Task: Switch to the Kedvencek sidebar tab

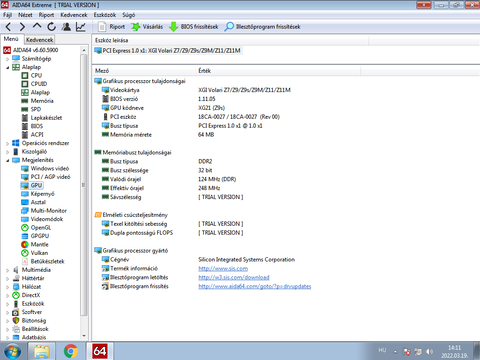Action: coord(40,40)
